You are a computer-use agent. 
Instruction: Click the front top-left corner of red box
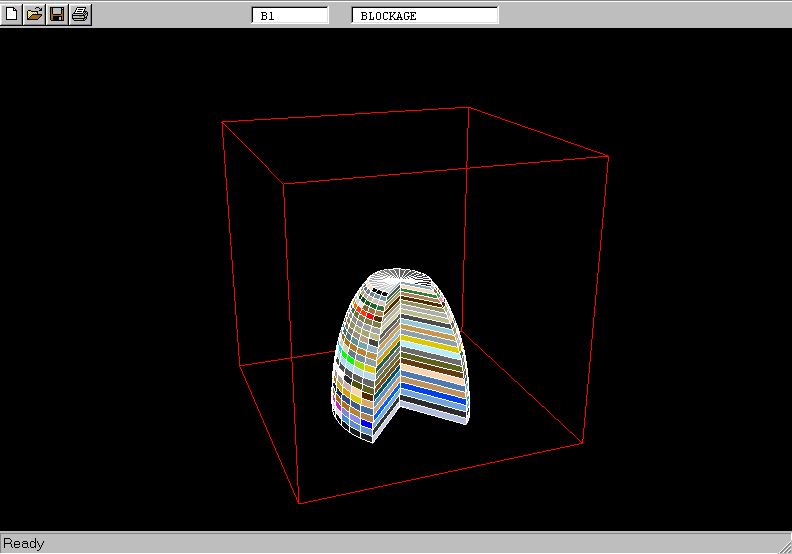(284, 184)
